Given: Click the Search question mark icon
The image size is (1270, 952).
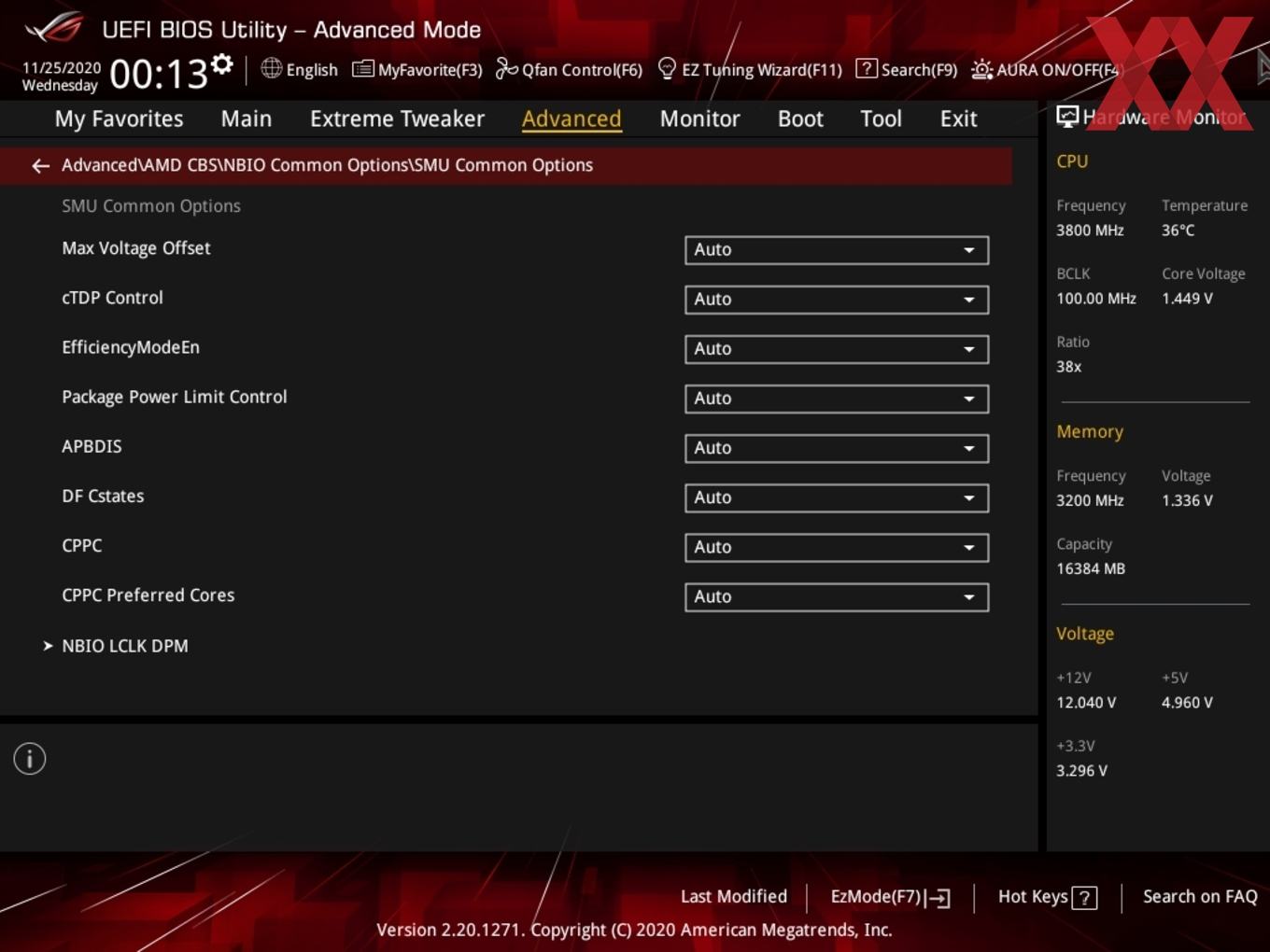Looking at the screenshot, I should [x=867, y=68].
